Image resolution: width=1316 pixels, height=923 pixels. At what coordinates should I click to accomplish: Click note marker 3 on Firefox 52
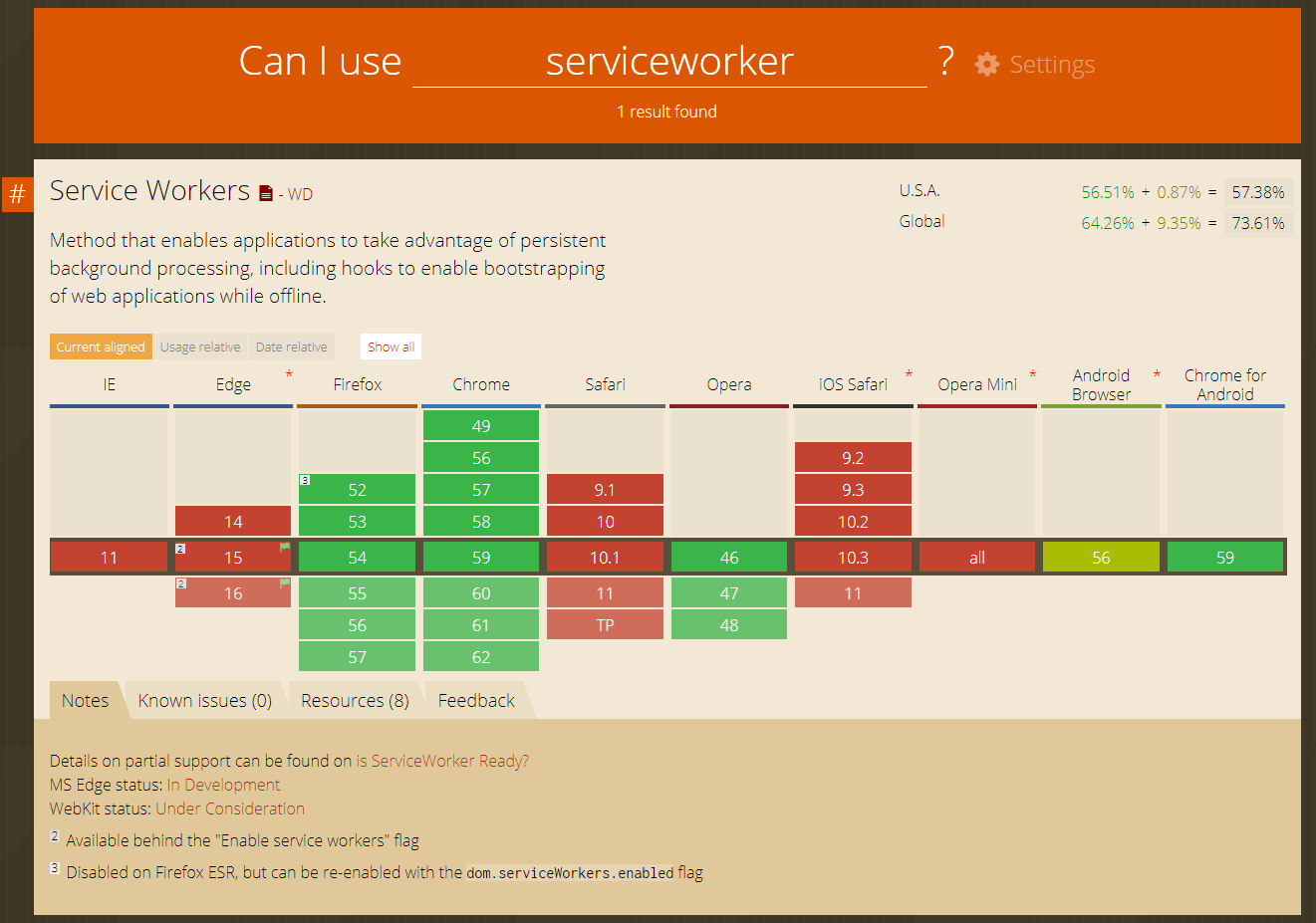click(x=305, y=480)
